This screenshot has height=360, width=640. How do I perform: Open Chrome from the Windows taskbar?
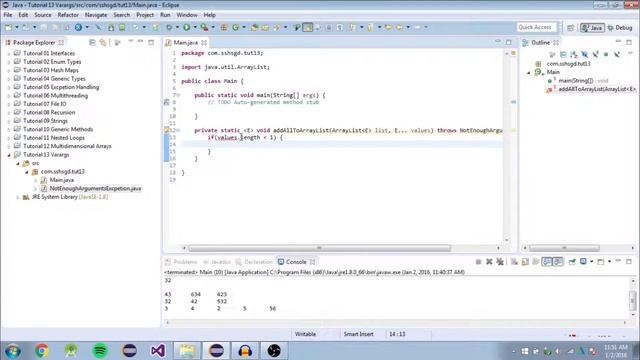click(x=42, y=351)
